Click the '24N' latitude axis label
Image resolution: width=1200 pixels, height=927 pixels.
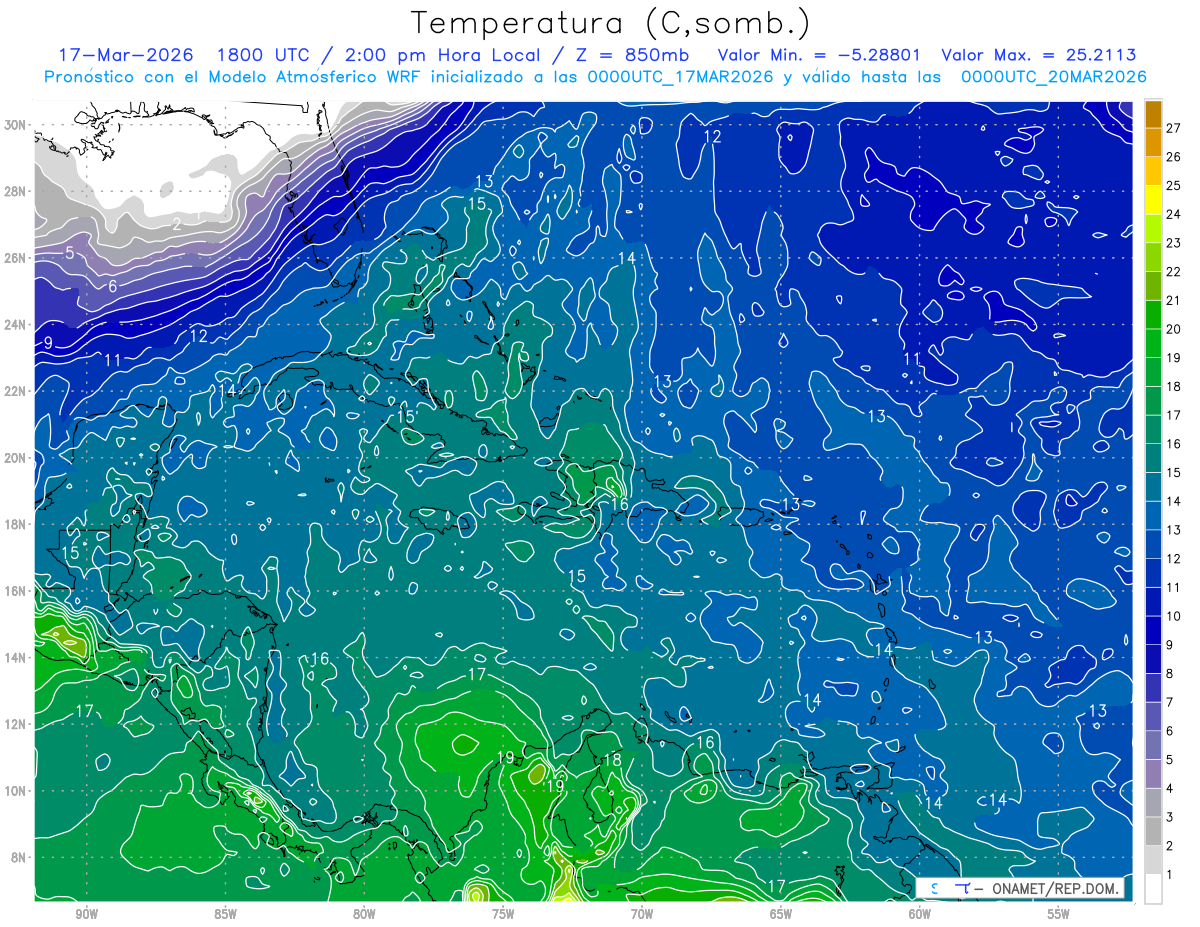pos(15,324)
